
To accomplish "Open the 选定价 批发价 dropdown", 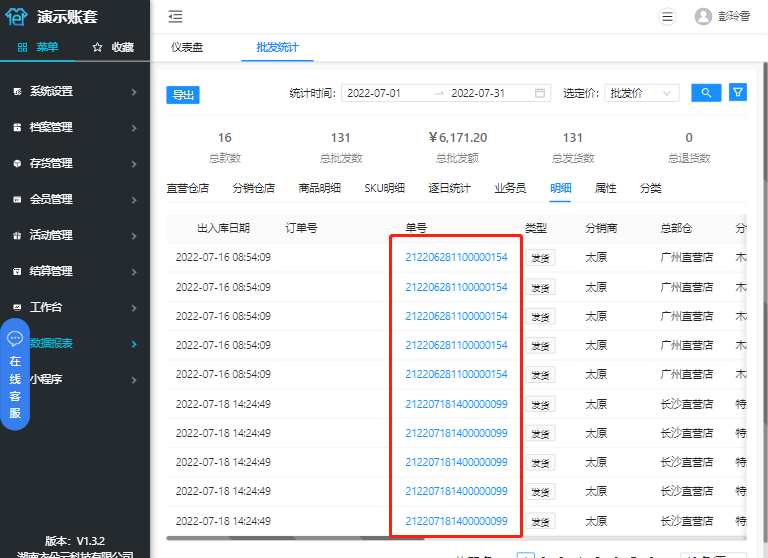I will pyautogui.click(x=642, y=93).
